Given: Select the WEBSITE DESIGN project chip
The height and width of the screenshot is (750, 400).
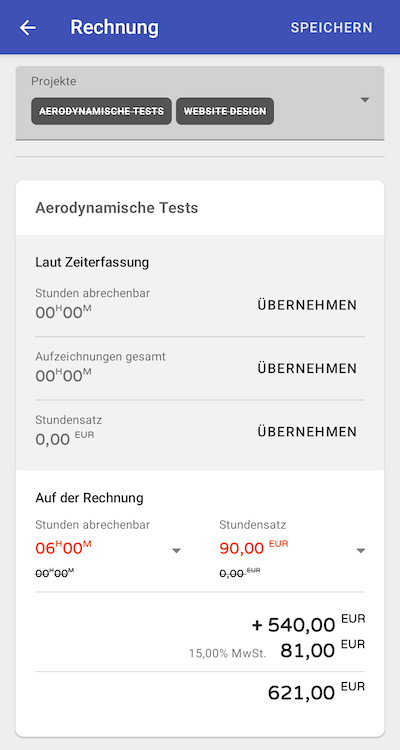Looking at the screenshot, I should click(x=225, y=111).
